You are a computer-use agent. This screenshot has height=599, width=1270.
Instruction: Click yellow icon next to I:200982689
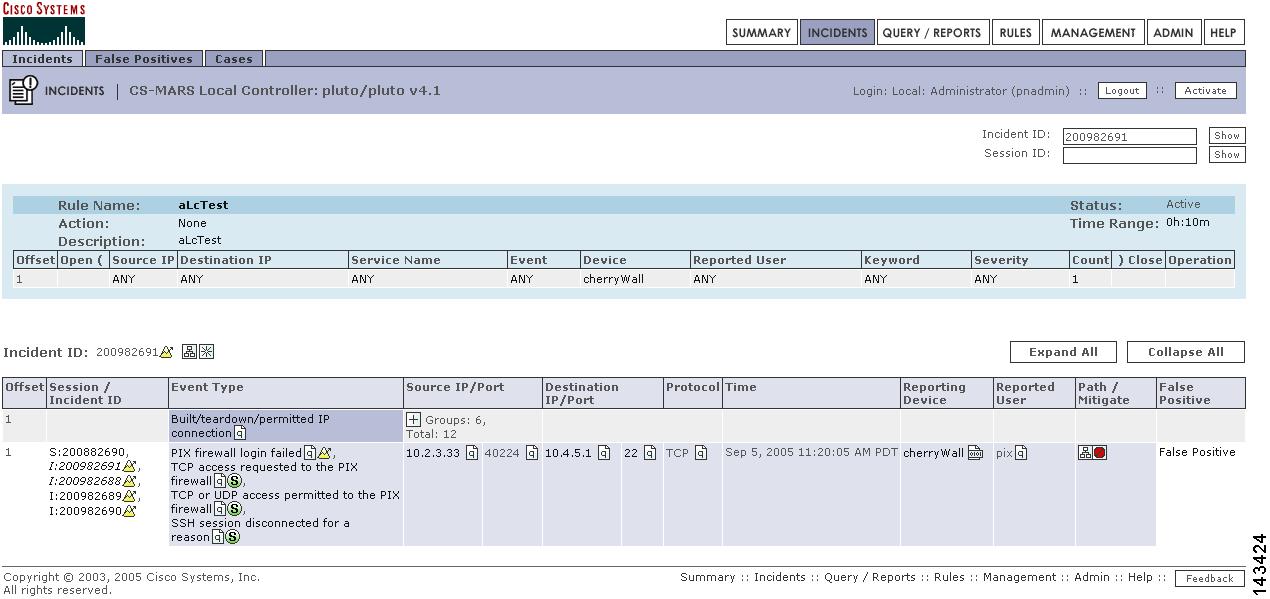(x=129, y=496)
